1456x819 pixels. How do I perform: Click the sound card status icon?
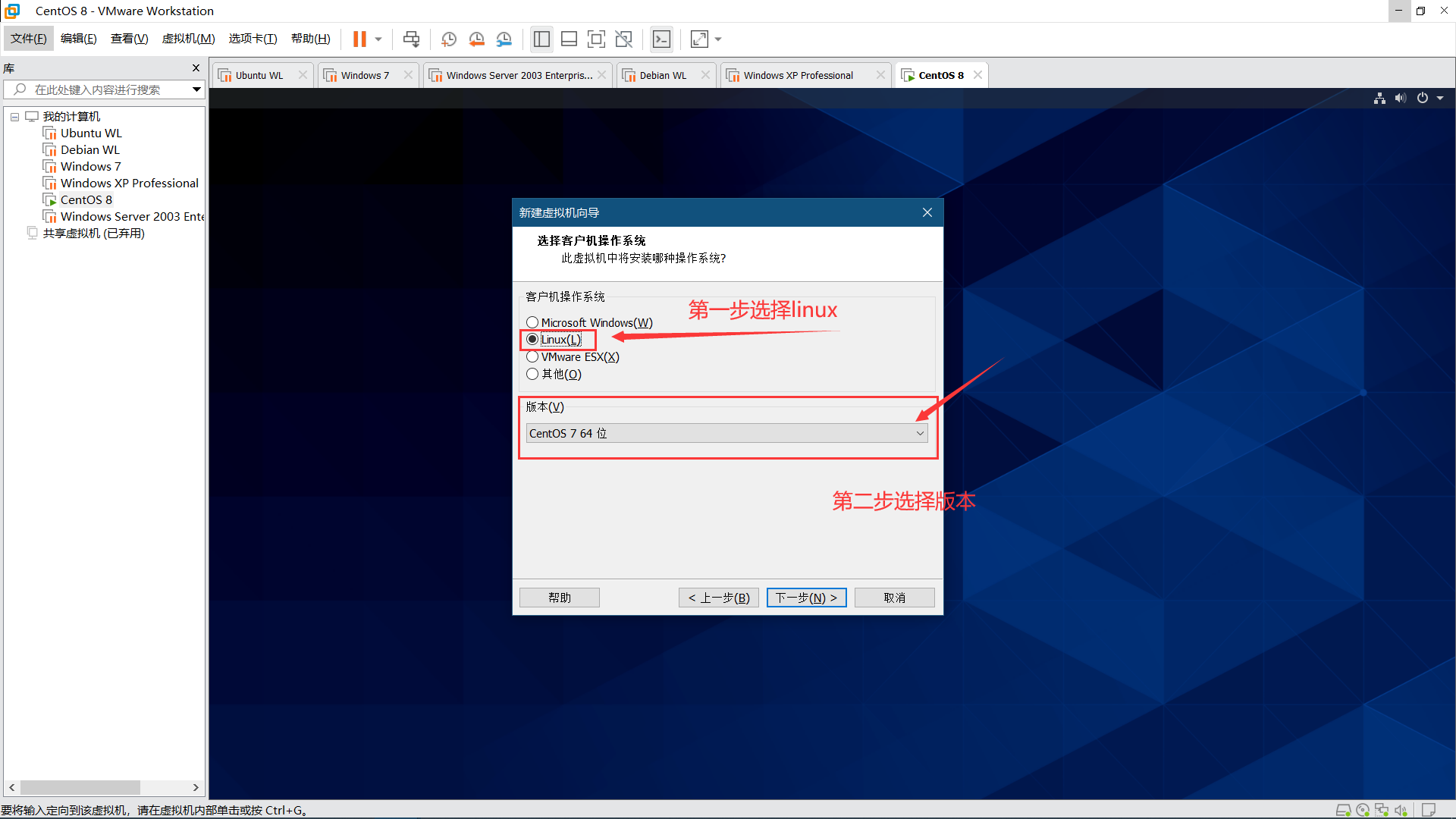(x=1401, y=810)
